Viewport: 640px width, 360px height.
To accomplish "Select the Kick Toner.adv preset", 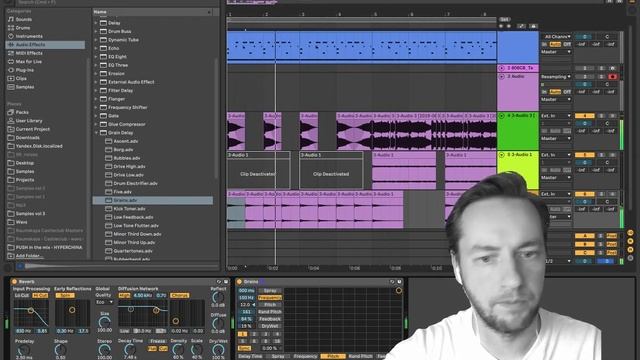I will coord(129,209).
